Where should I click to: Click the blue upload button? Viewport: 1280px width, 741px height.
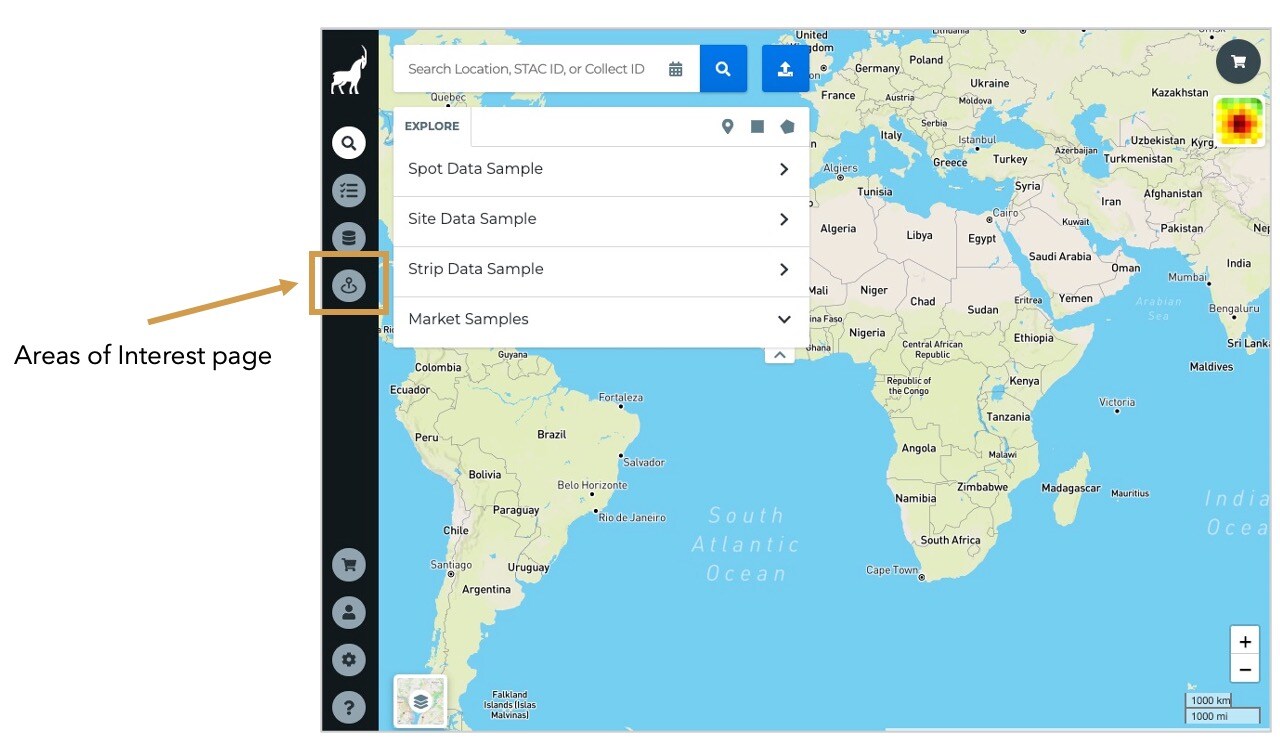click(x=785, y=69)
